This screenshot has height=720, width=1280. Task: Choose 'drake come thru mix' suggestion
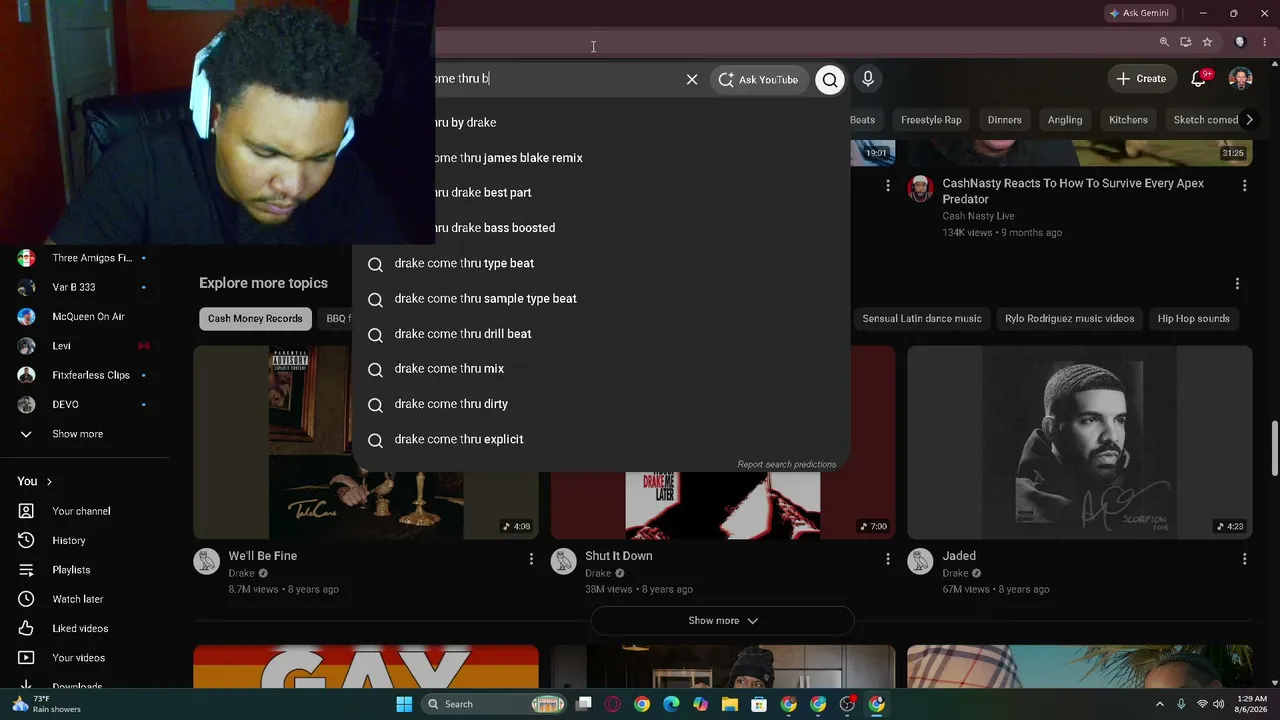pos(601,369)
